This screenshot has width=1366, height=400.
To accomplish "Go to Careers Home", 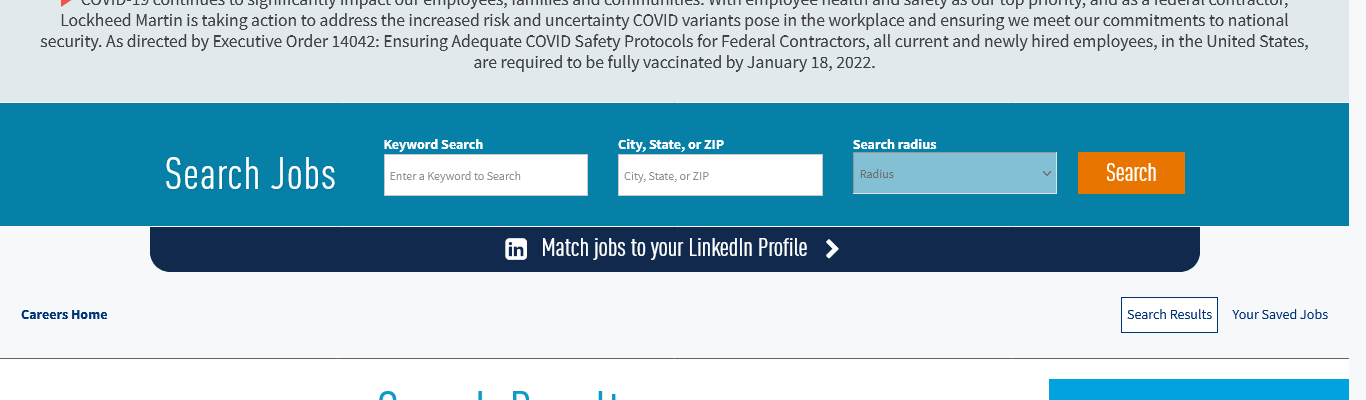I will click(x=64, y=315).
